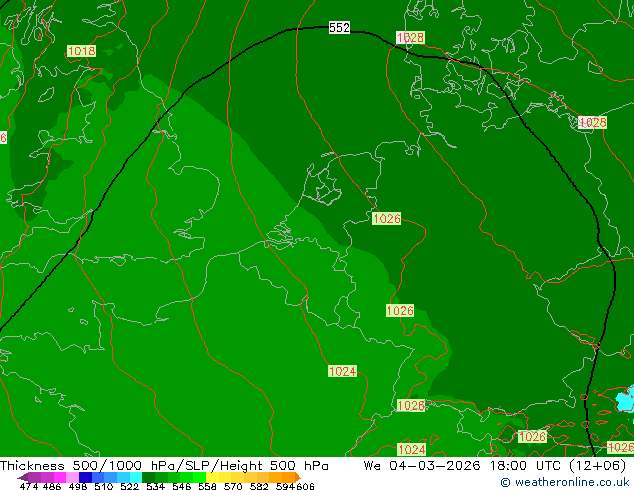
Task: Click the forecast date "We 04-03-2026 18:00 UTC"
Action: tap(461, 465)
